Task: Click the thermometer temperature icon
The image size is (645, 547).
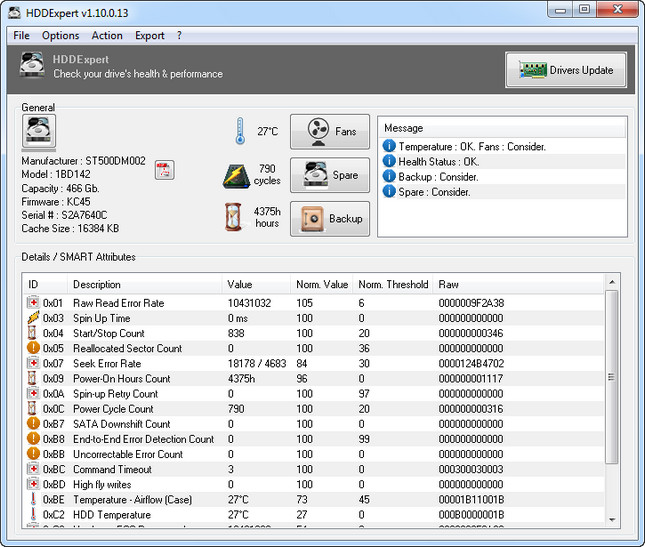Action: click(x=240, y=131)
